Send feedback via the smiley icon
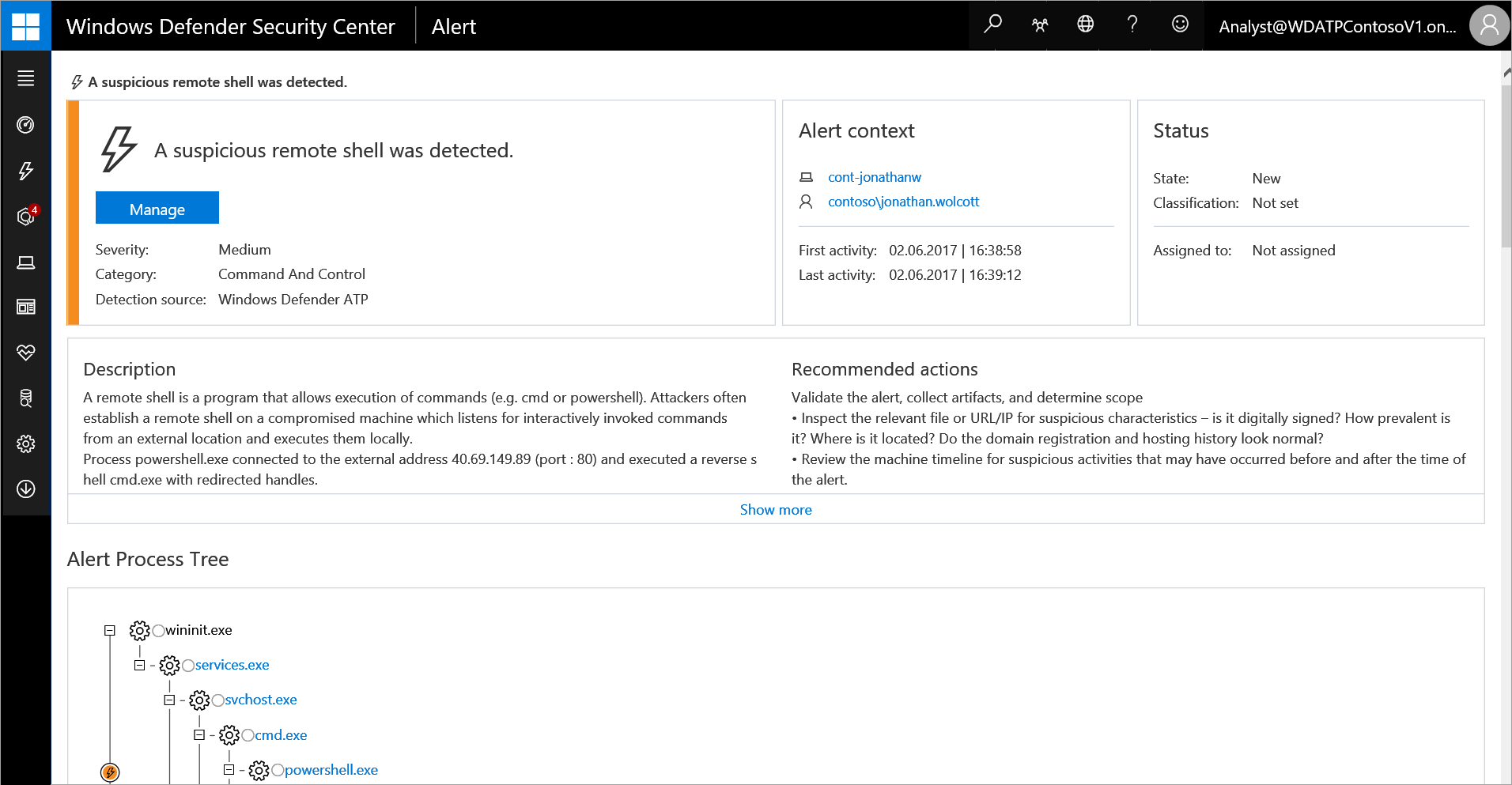Screen dimensions: 1512x785 pyautogui.click(x=1180, y=25)
